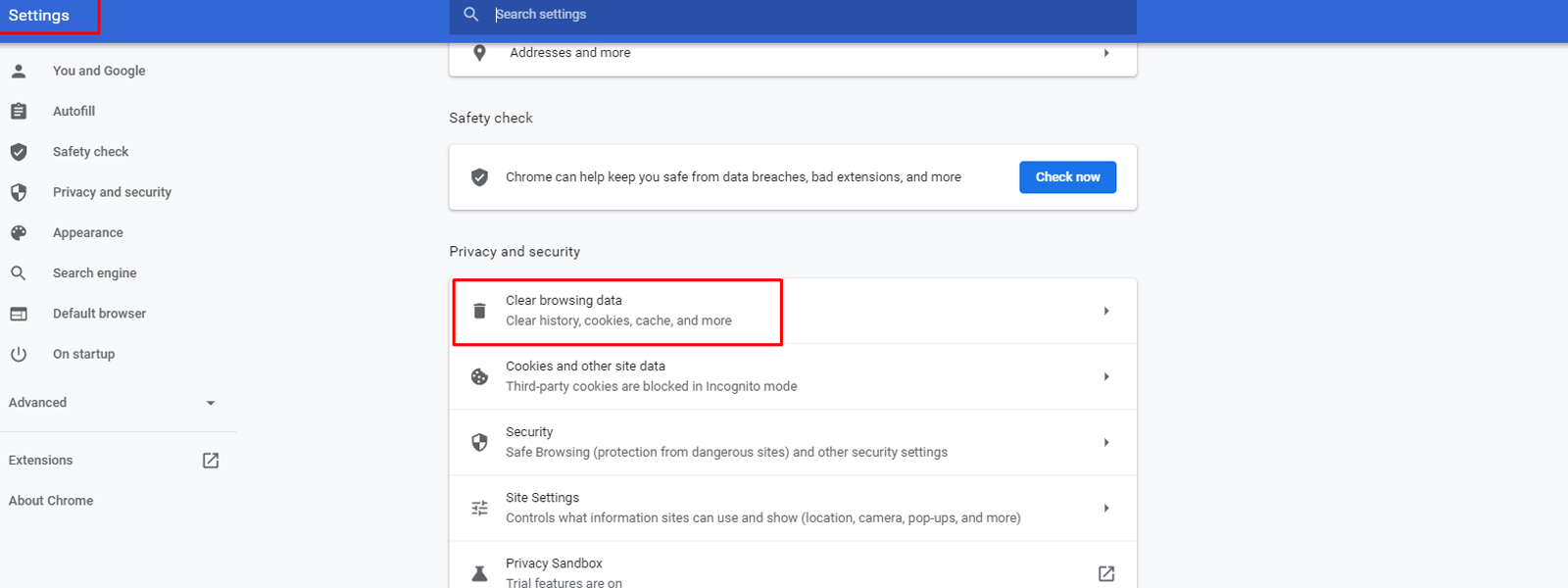This screenshot has height=588, width=1568.
Task: Click "Controls what information sites can use" description
Action: [x=762, y=517]
